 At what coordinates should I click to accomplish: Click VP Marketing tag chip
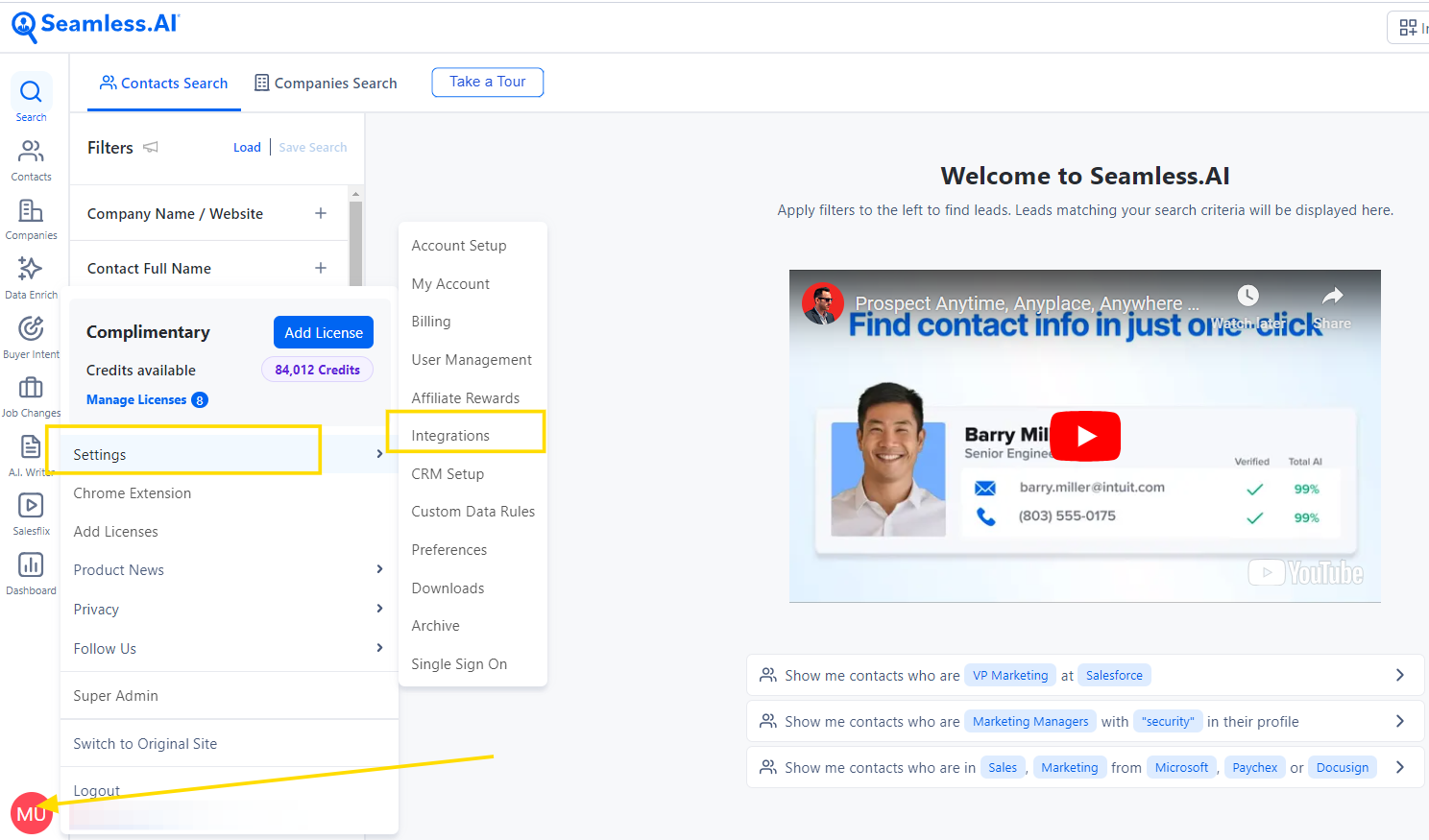tap(1010, 675)
